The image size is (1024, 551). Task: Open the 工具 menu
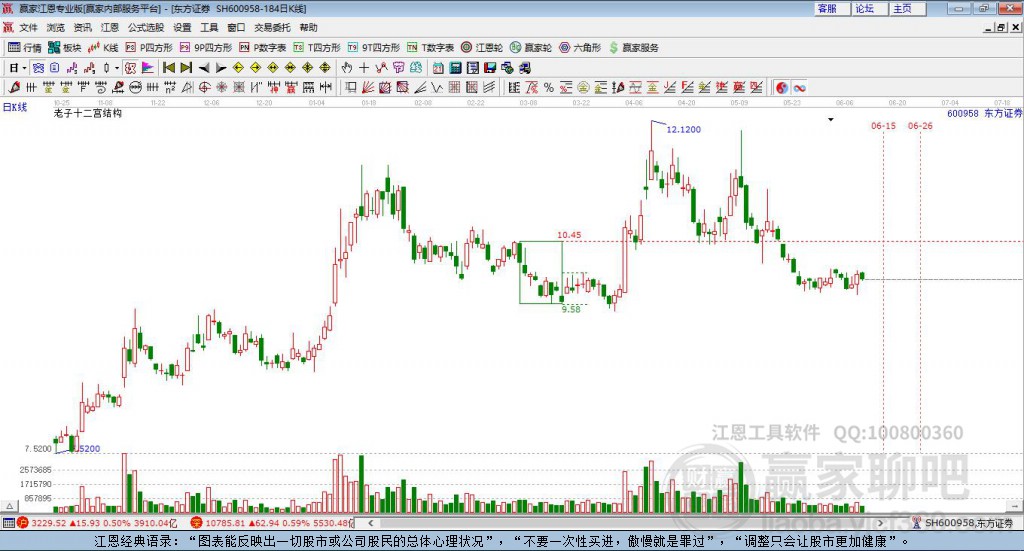pos(209,27)
